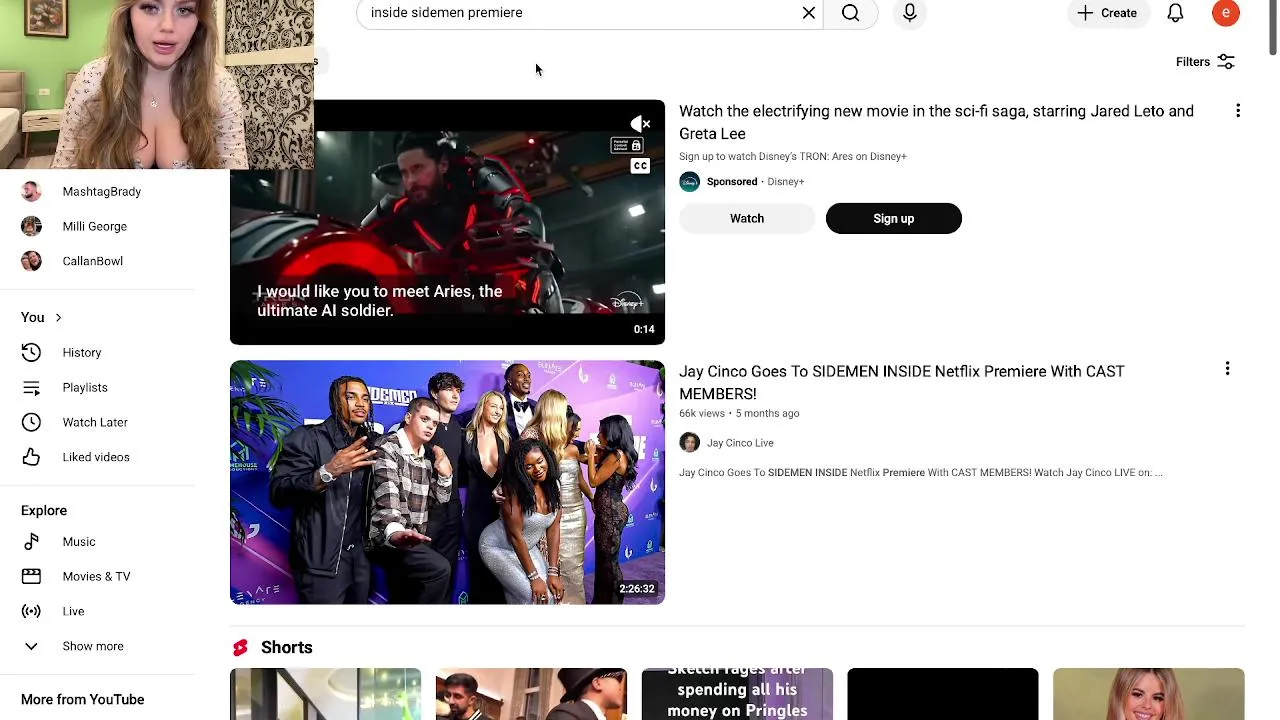Click the Explore heading
1280x720 pixels.
pos(44,510)
